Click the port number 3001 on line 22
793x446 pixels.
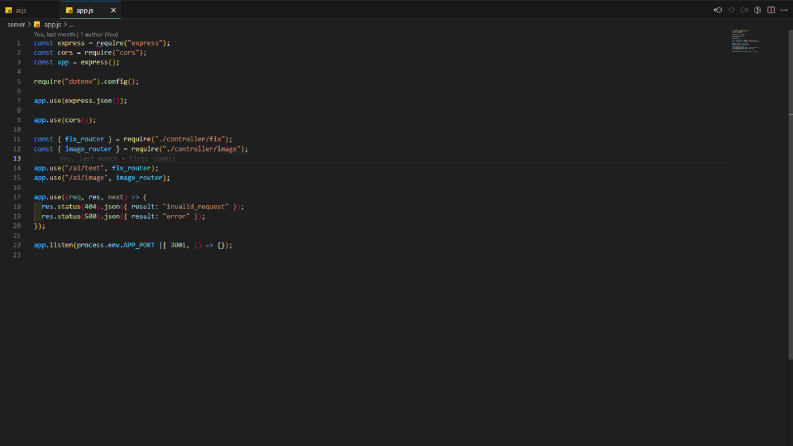(x=178, y=245)
